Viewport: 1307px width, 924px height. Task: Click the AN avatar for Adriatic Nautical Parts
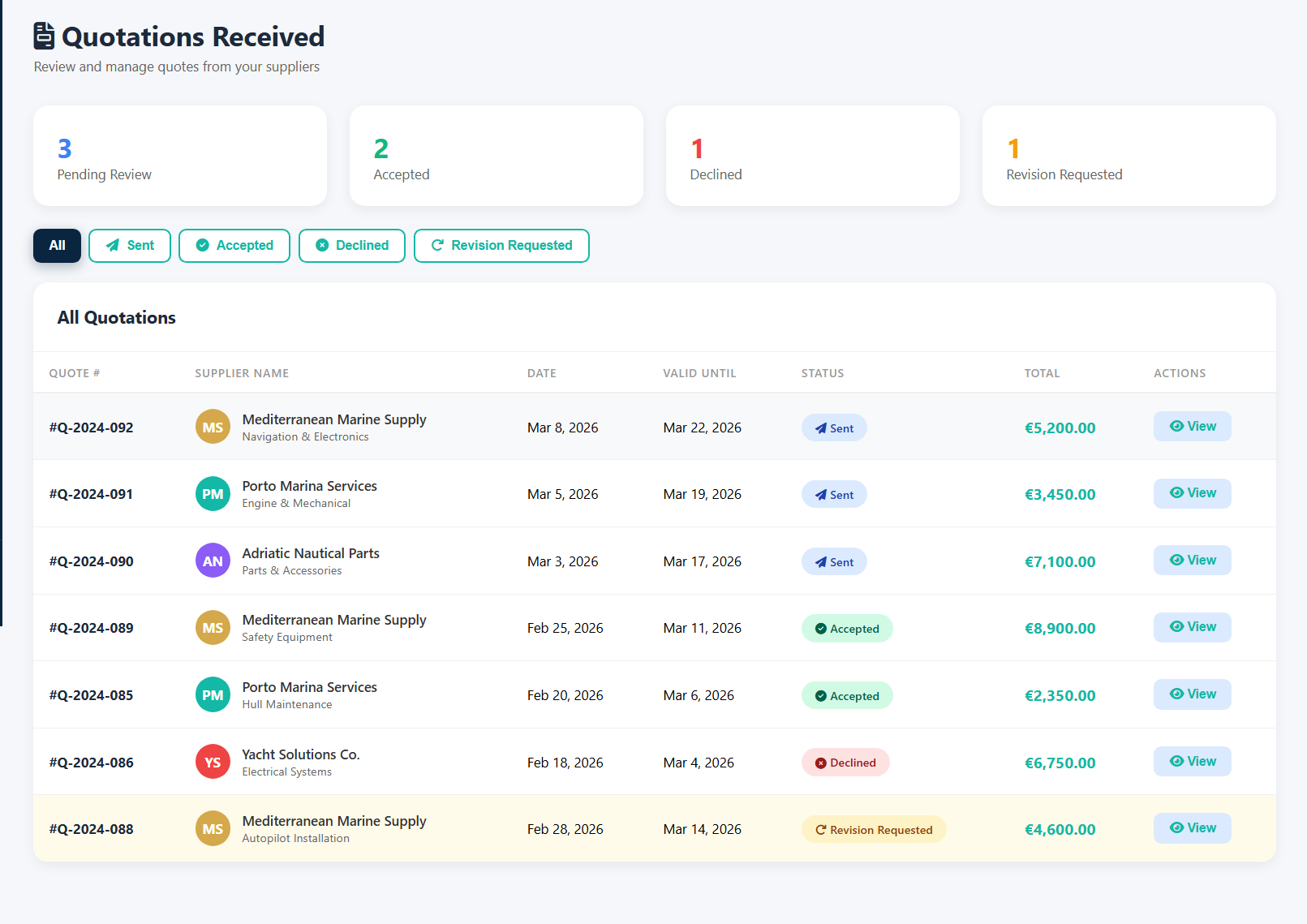point(213,561)
